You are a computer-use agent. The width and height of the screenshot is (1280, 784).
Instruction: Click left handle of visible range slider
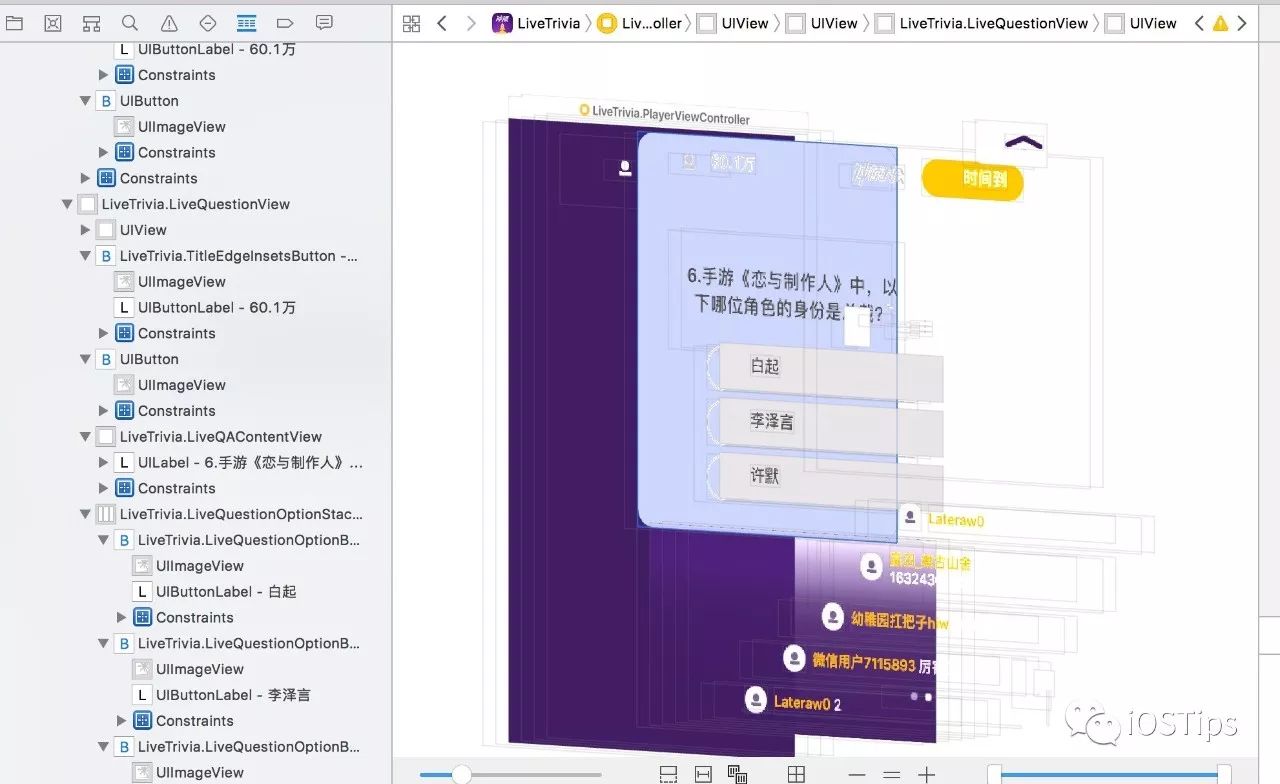[x=994, y=774]
